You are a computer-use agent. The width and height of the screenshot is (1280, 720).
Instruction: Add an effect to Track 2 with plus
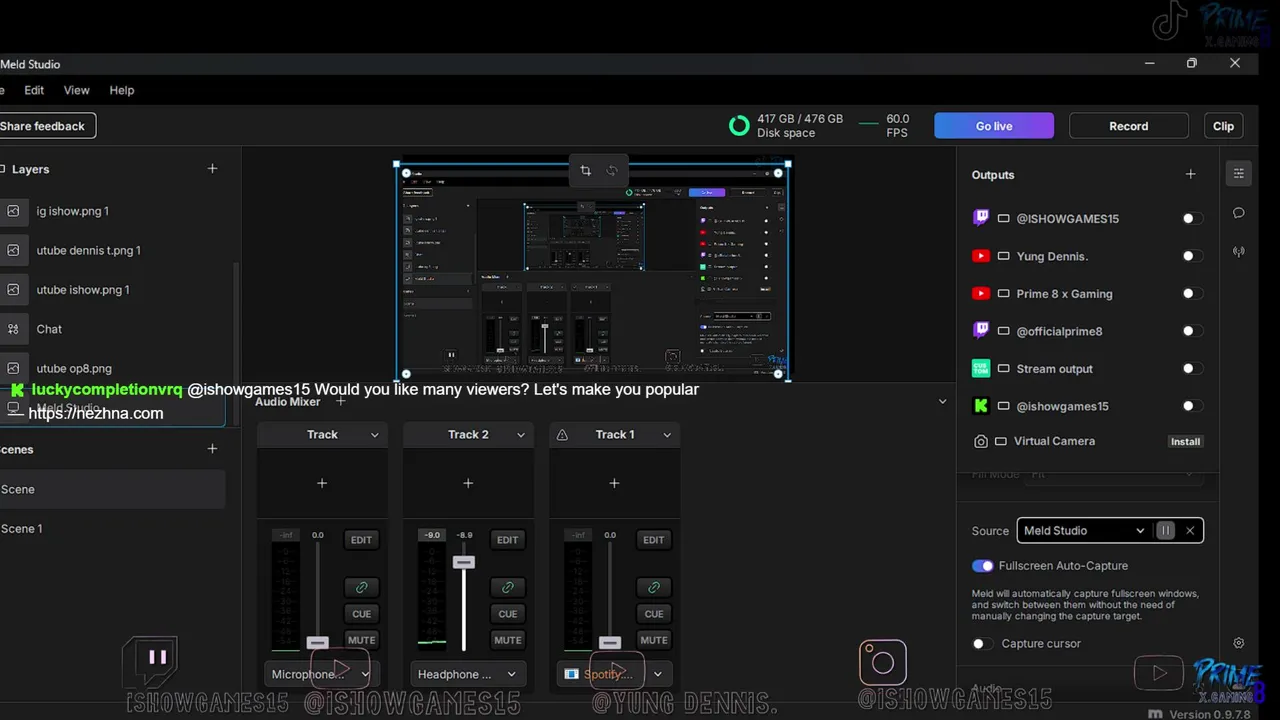coord(468,483)
